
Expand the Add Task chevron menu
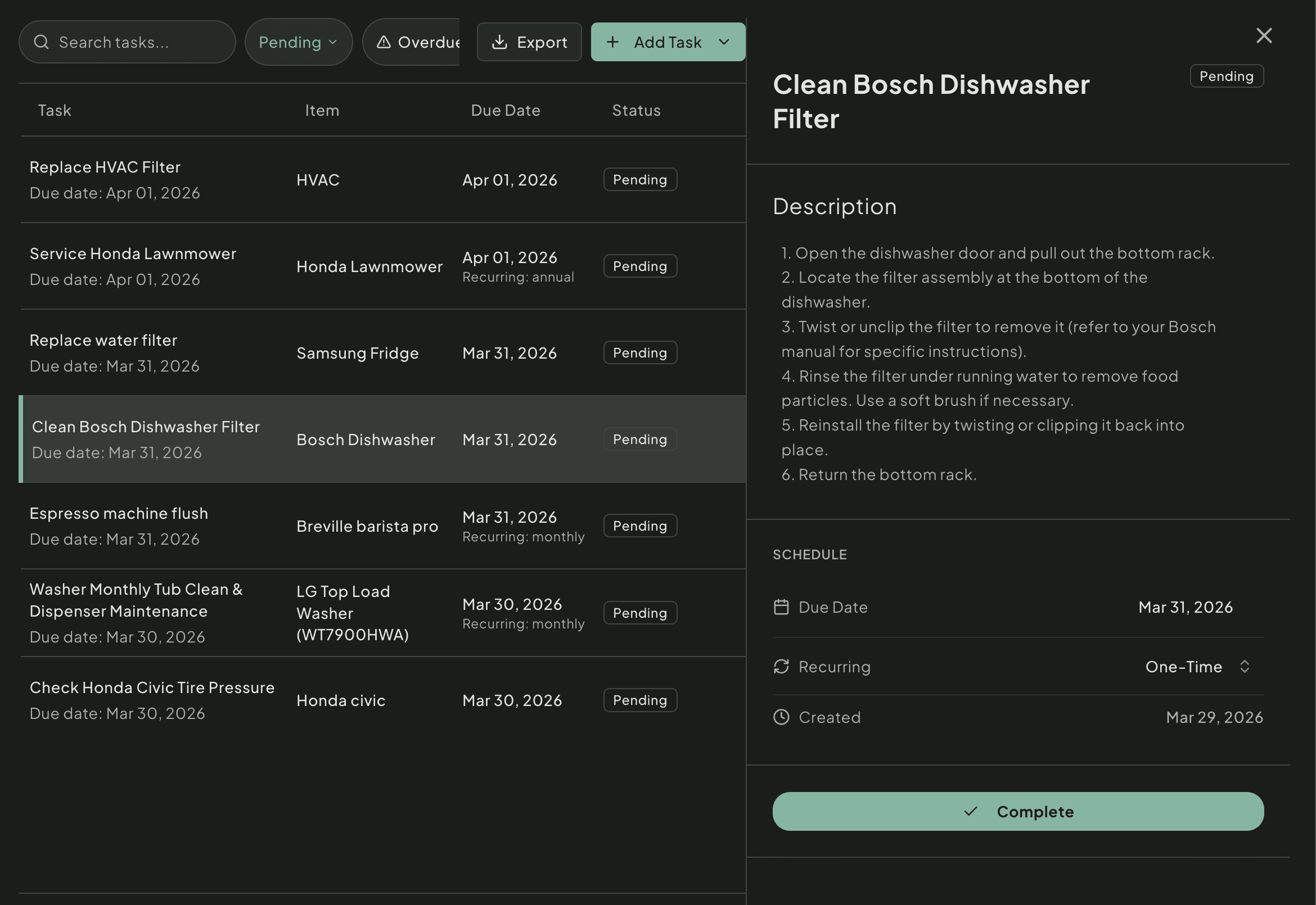tap(724, 42)
